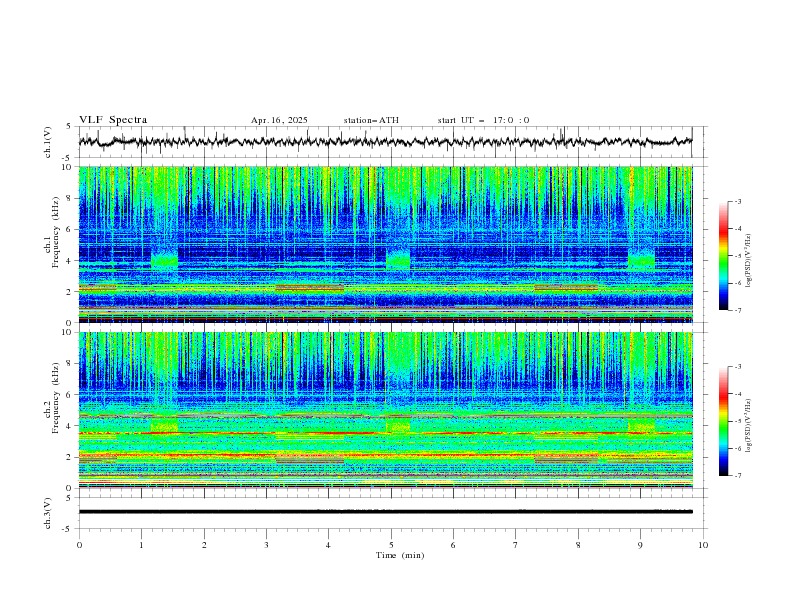Click time axis tick label "1"
792x612 pixels.
[x=141, y=545]
